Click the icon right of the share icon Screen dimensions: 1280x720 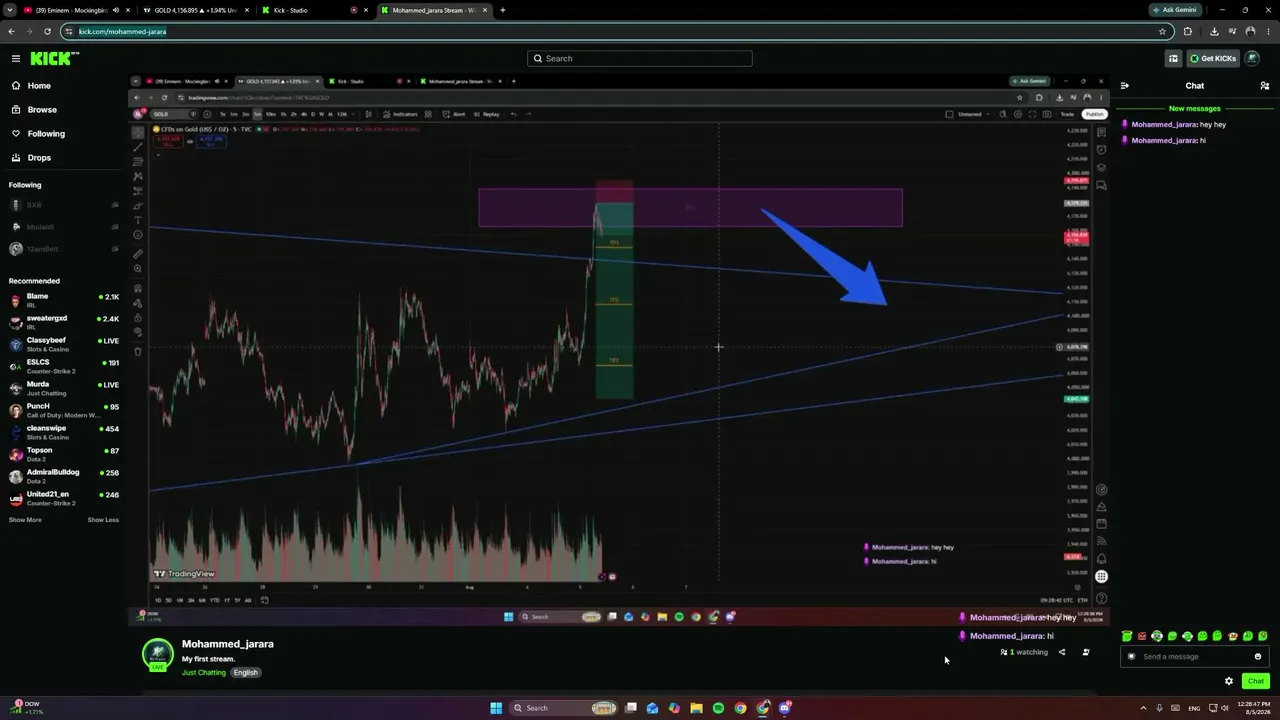click(x=1086, y=652)
